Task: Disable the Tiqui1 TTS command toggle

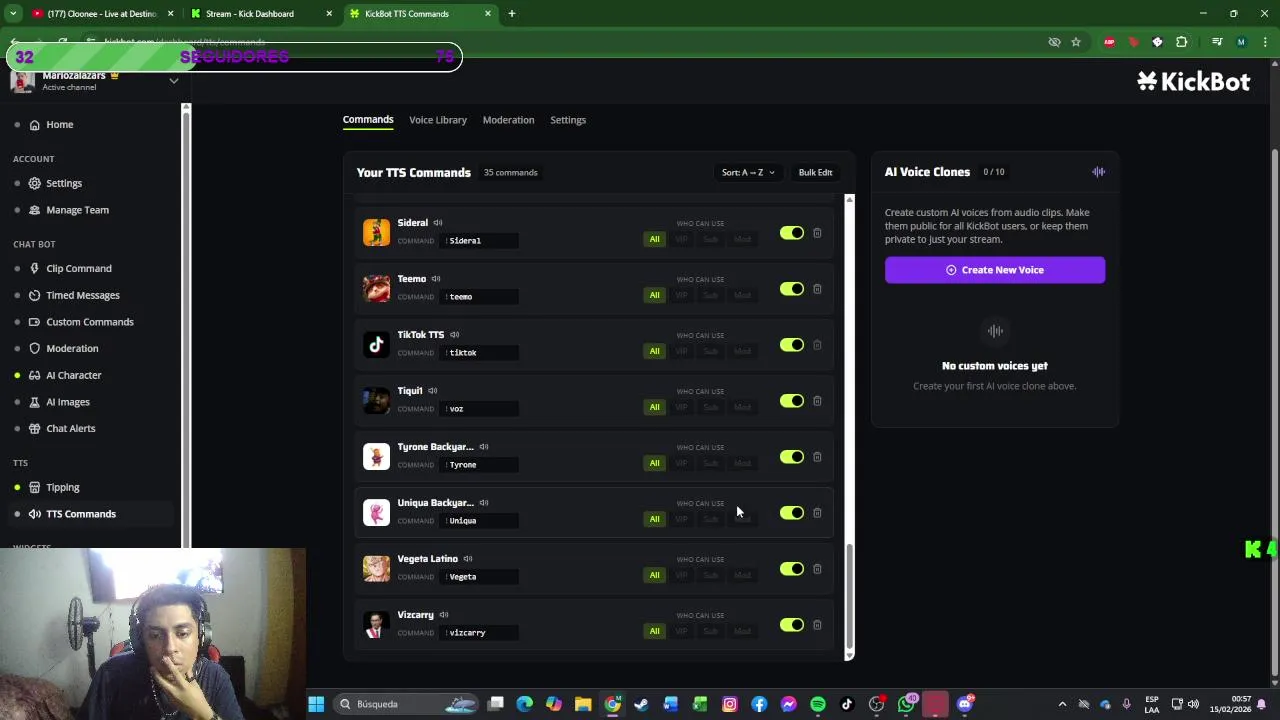Action: pos(792,401)
